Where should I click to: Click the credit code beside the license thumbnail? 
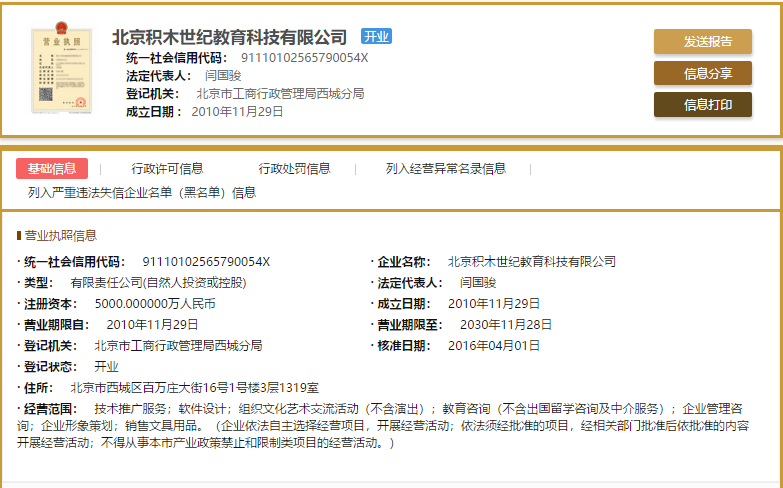[304, 58]
